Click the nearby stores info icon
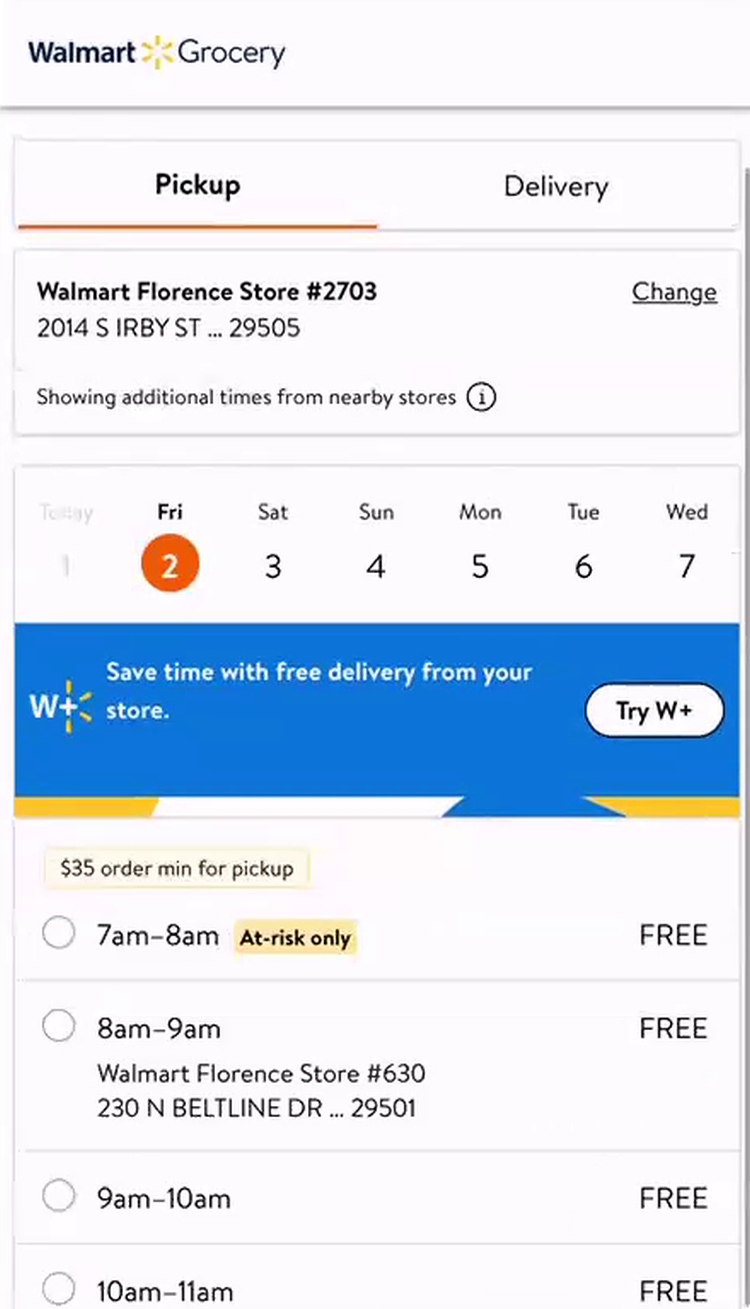This screenshot has height=1309, width=750. 482,398
